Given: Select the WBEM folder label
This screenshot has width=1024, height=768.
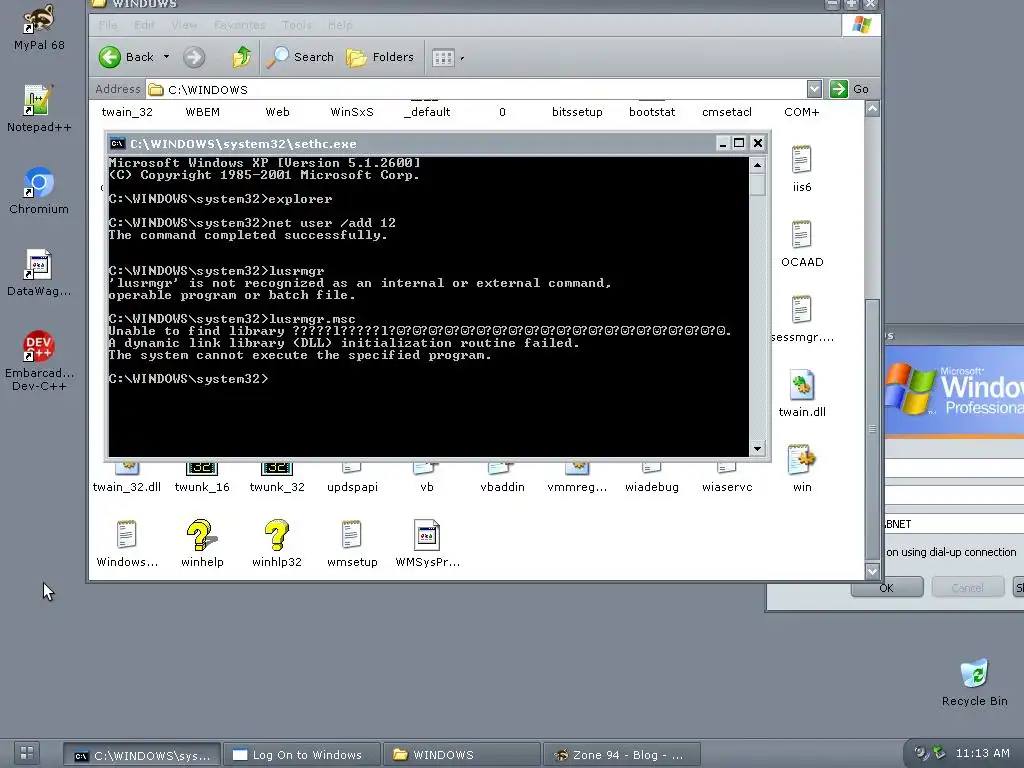Looking at the screenshot, I should tap(202, 112).
